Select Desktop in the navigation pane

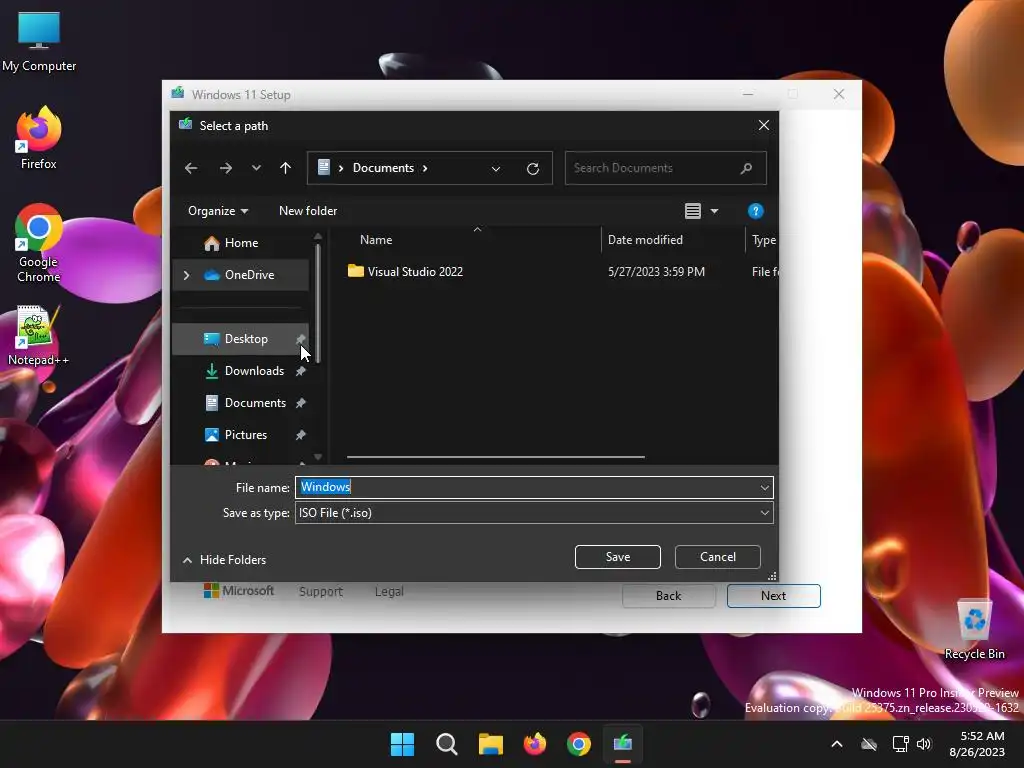(246, 339)
